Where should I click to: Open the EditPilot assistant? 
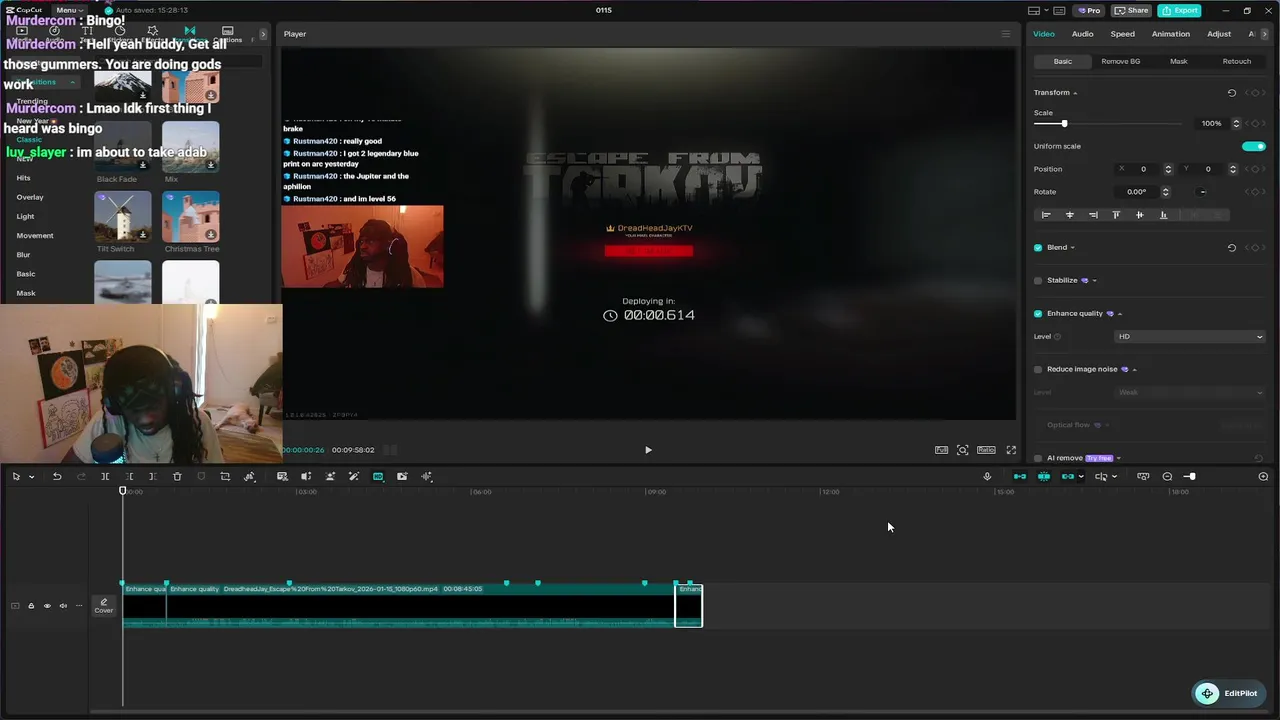pyautogui.click(x=1228, y=693)
